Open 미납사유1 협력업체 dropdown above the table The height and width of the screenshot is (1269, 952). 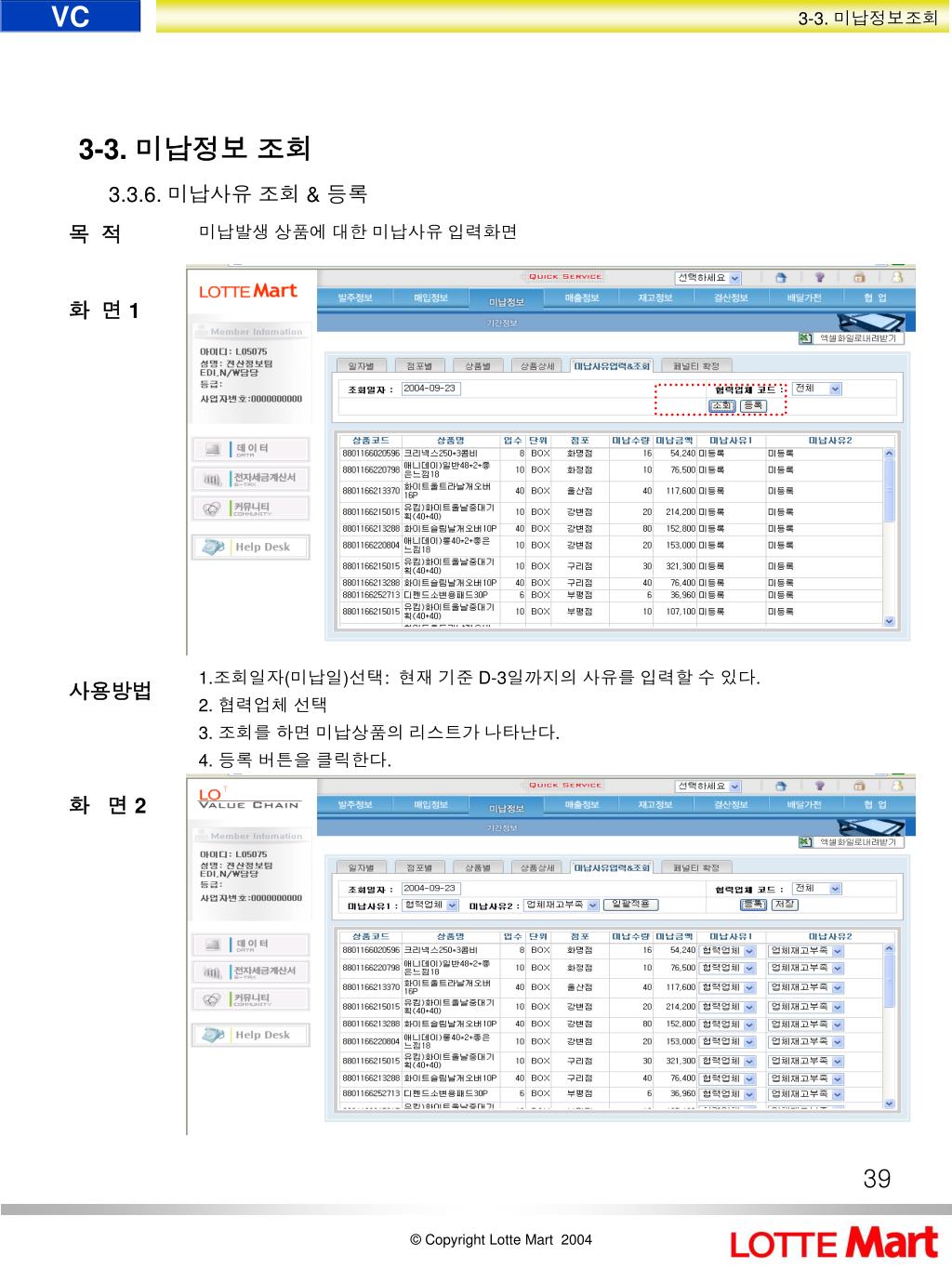point(431,905)
